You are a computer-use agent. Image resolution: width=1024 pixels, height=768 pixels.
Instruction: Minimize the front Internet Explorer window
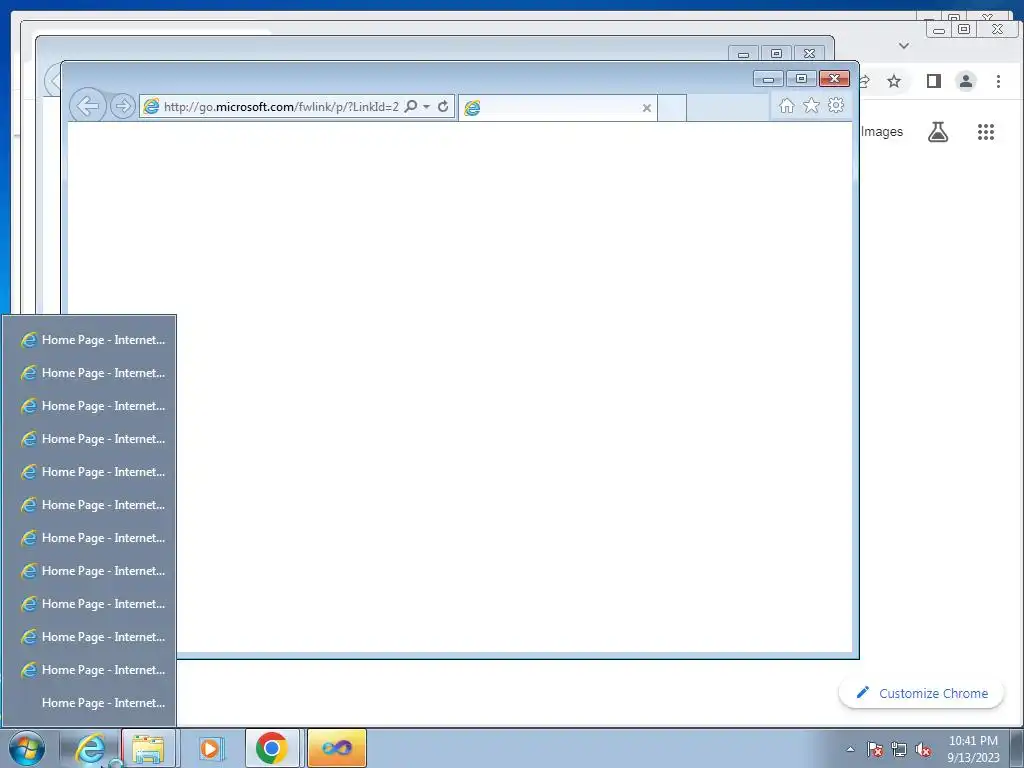[x=768, y=79]
